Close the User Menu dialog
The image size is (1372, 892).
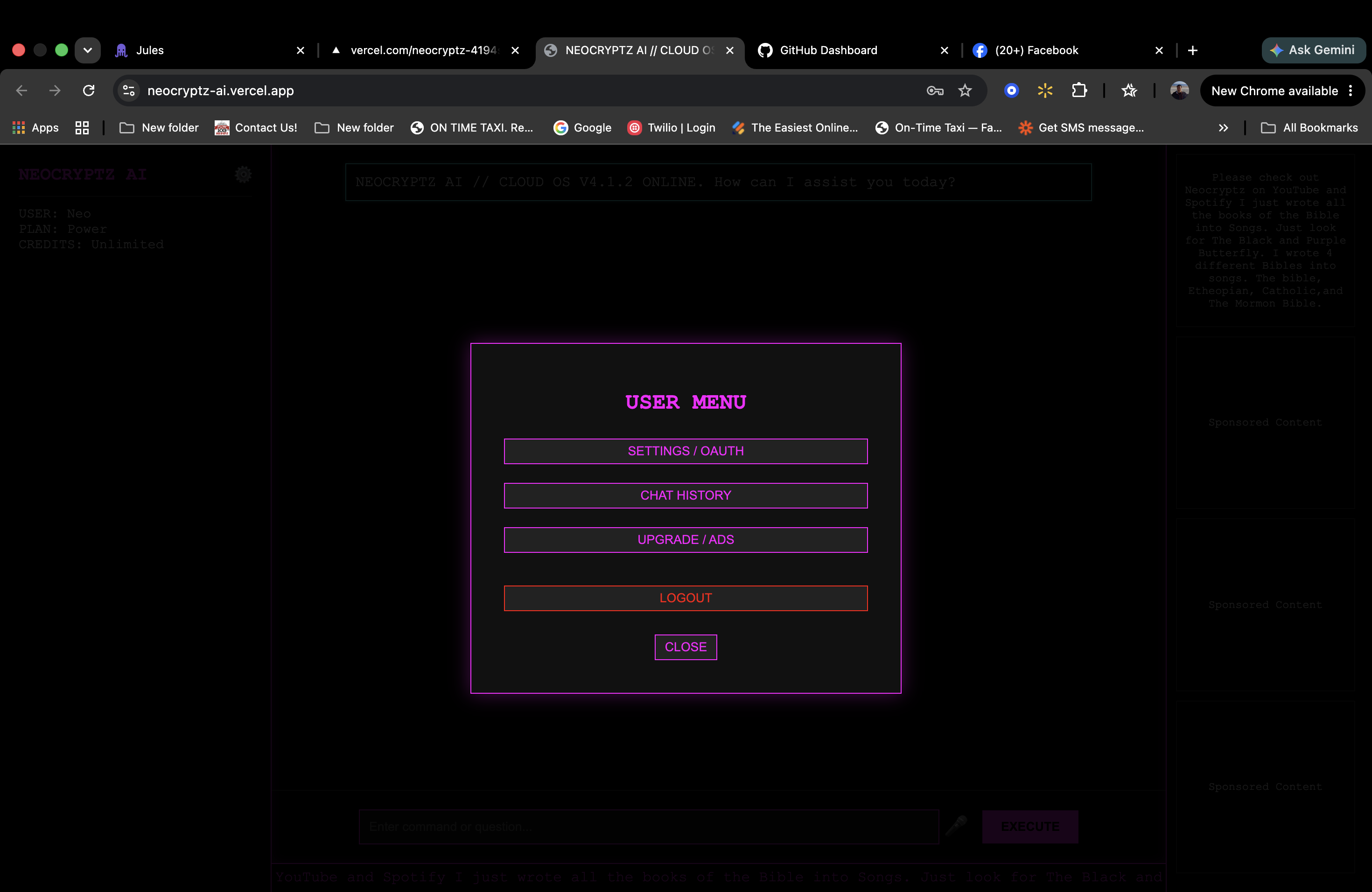686,647
